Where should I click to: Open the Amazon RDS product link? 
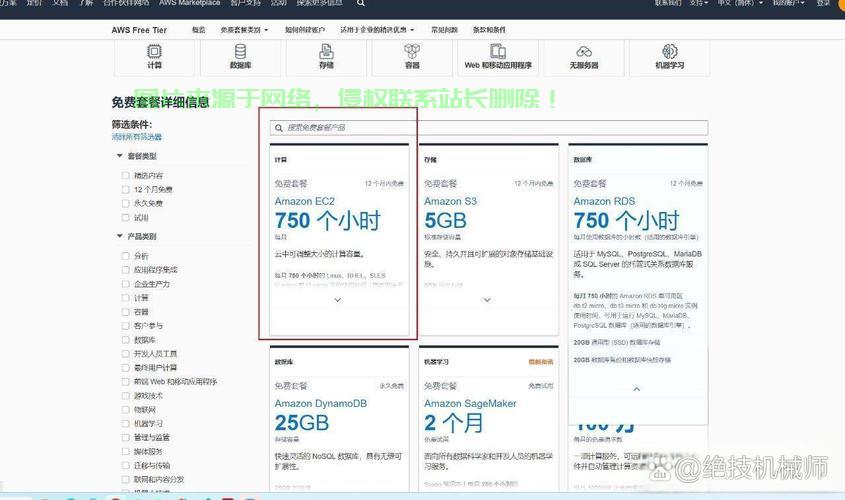(x=604, y=202)
